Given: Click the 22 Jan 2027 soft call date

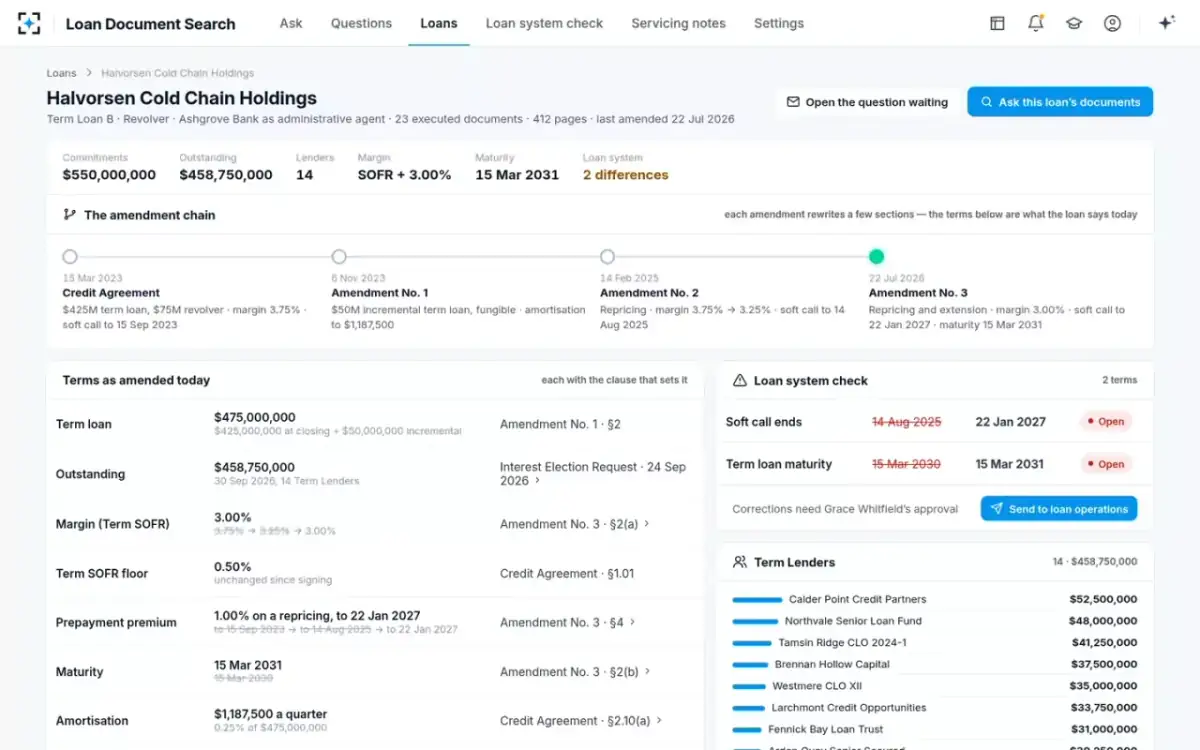Looking at the screenshot, I should coord(1010,422).
